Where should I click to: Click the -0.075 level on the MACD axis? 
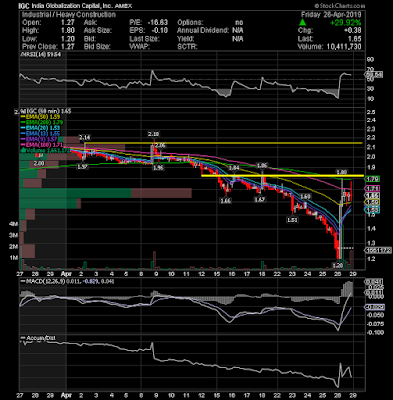375,324
